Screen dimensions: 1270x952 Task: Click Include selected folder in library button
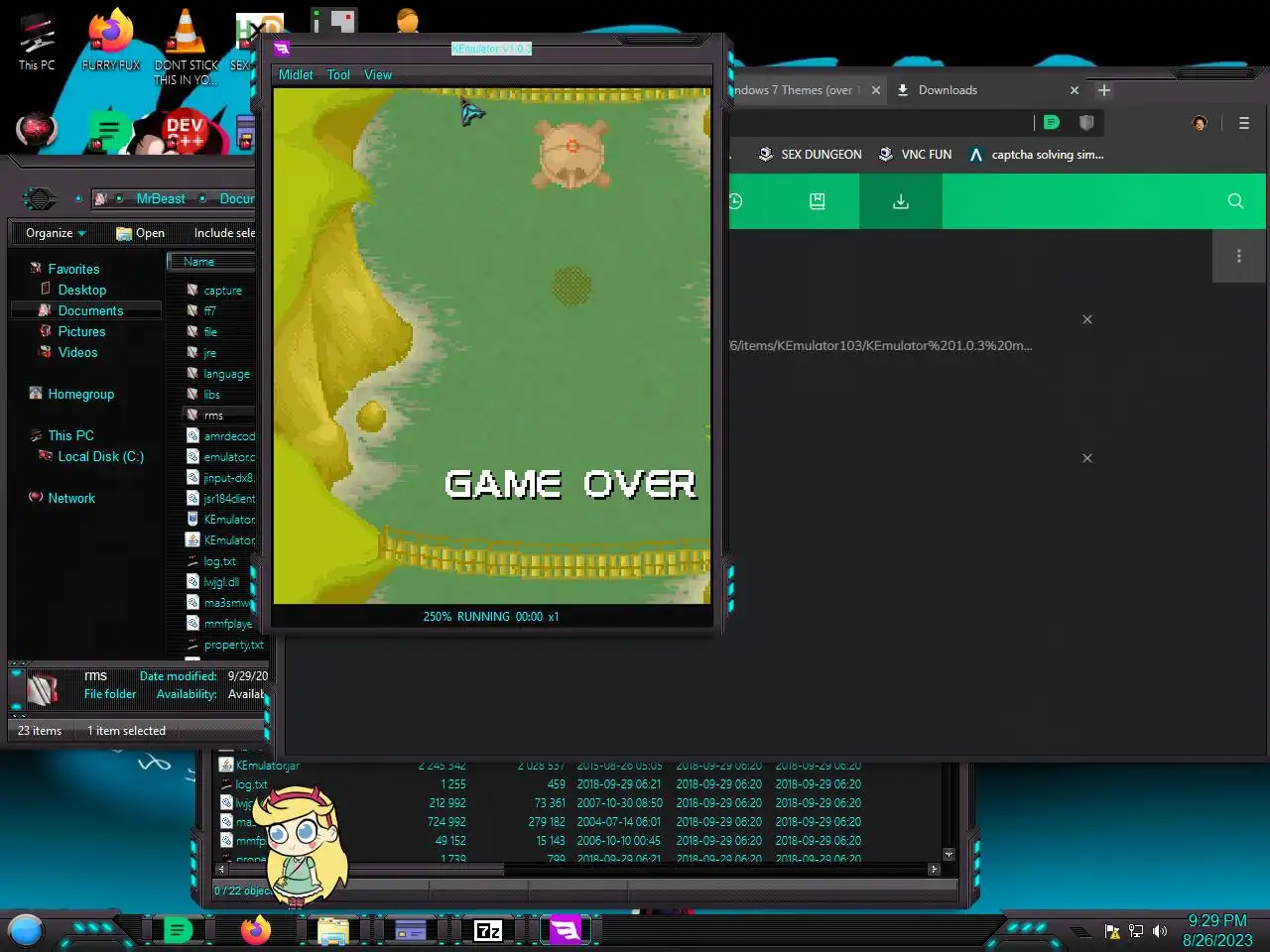point(224,233)
